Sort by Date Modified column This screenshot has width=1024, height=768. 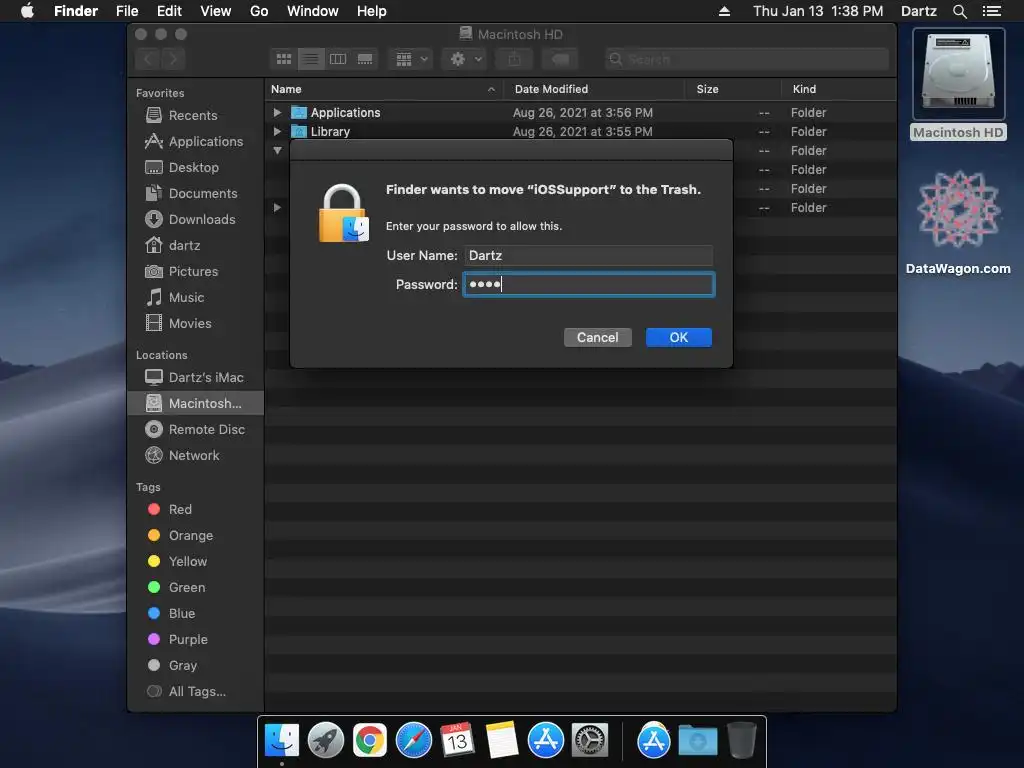coord(594,89)
